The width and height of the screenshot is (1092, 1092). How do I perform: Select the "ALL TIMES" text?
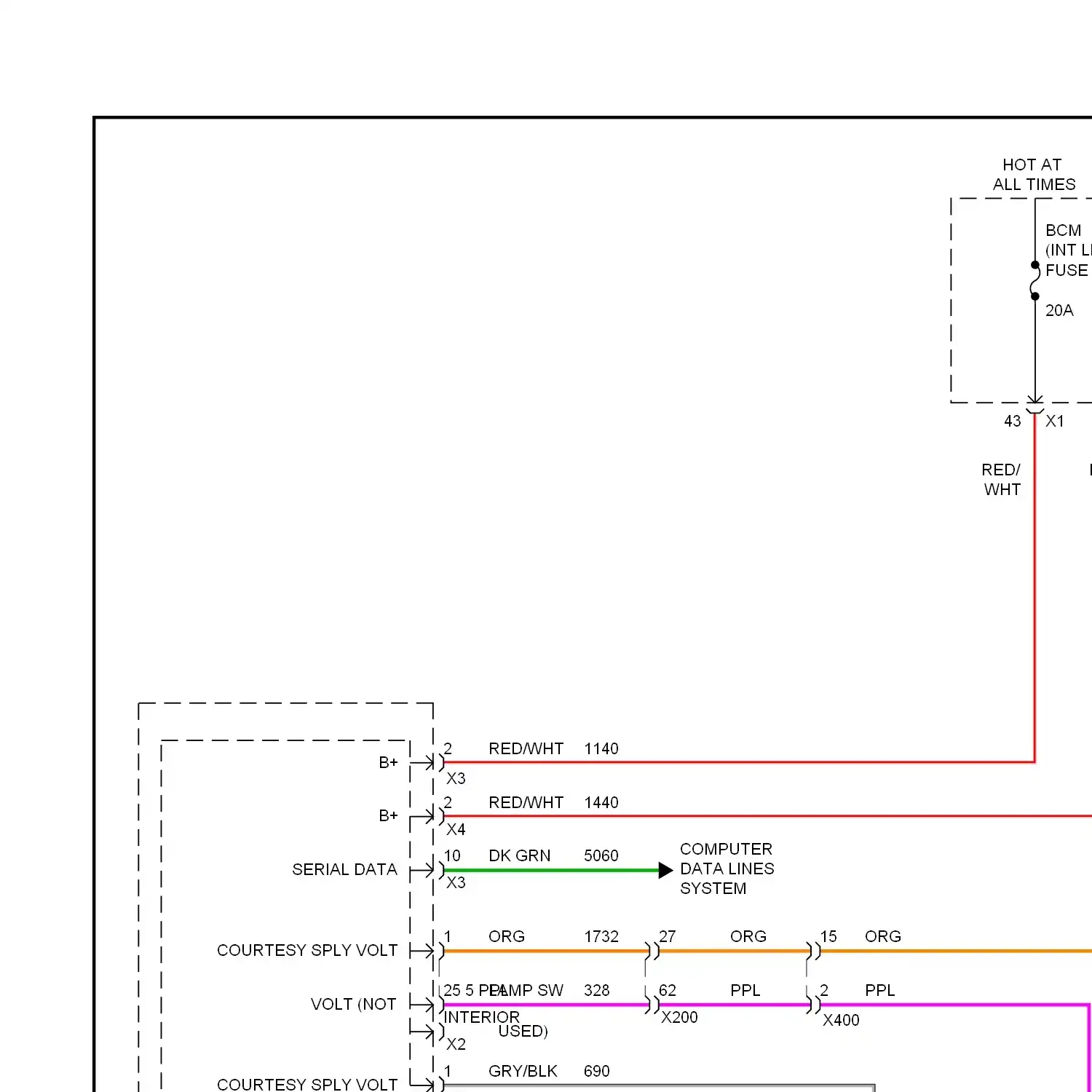point(1034,184)
